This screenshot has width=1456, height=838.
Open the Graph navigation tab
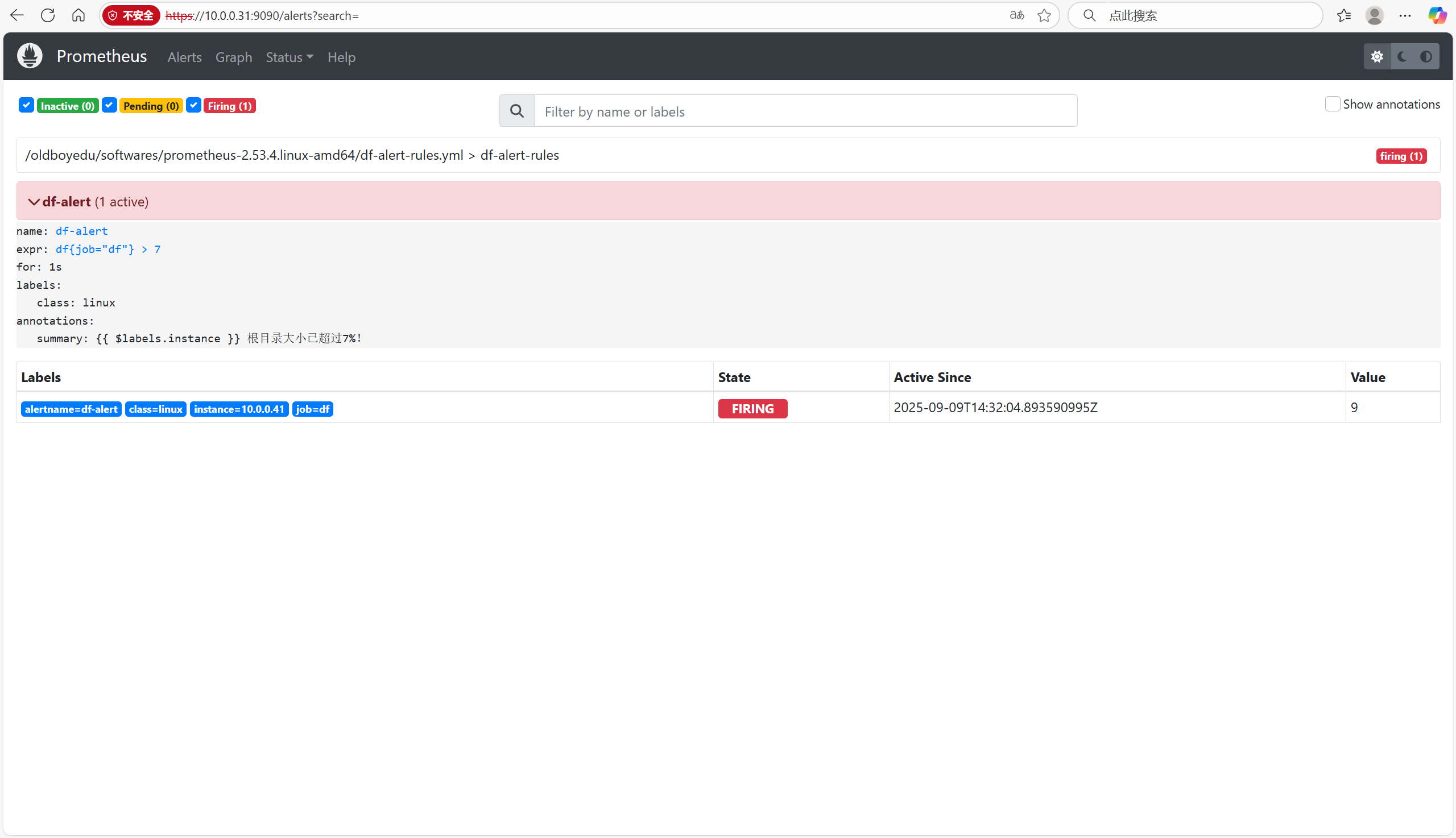(233, 57)
